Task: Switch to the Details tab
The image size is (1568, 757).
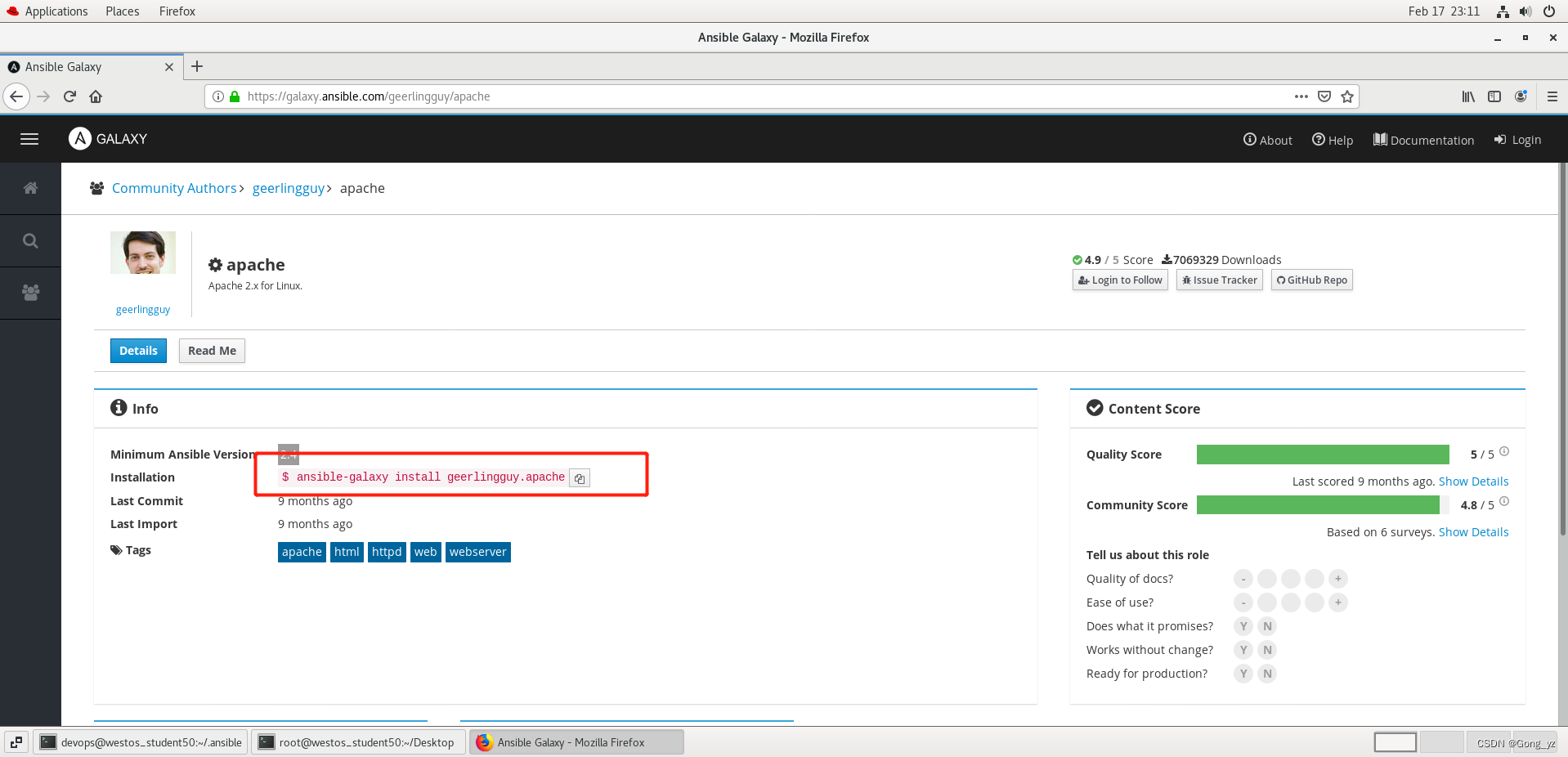Action: click(x=138, y=351)
